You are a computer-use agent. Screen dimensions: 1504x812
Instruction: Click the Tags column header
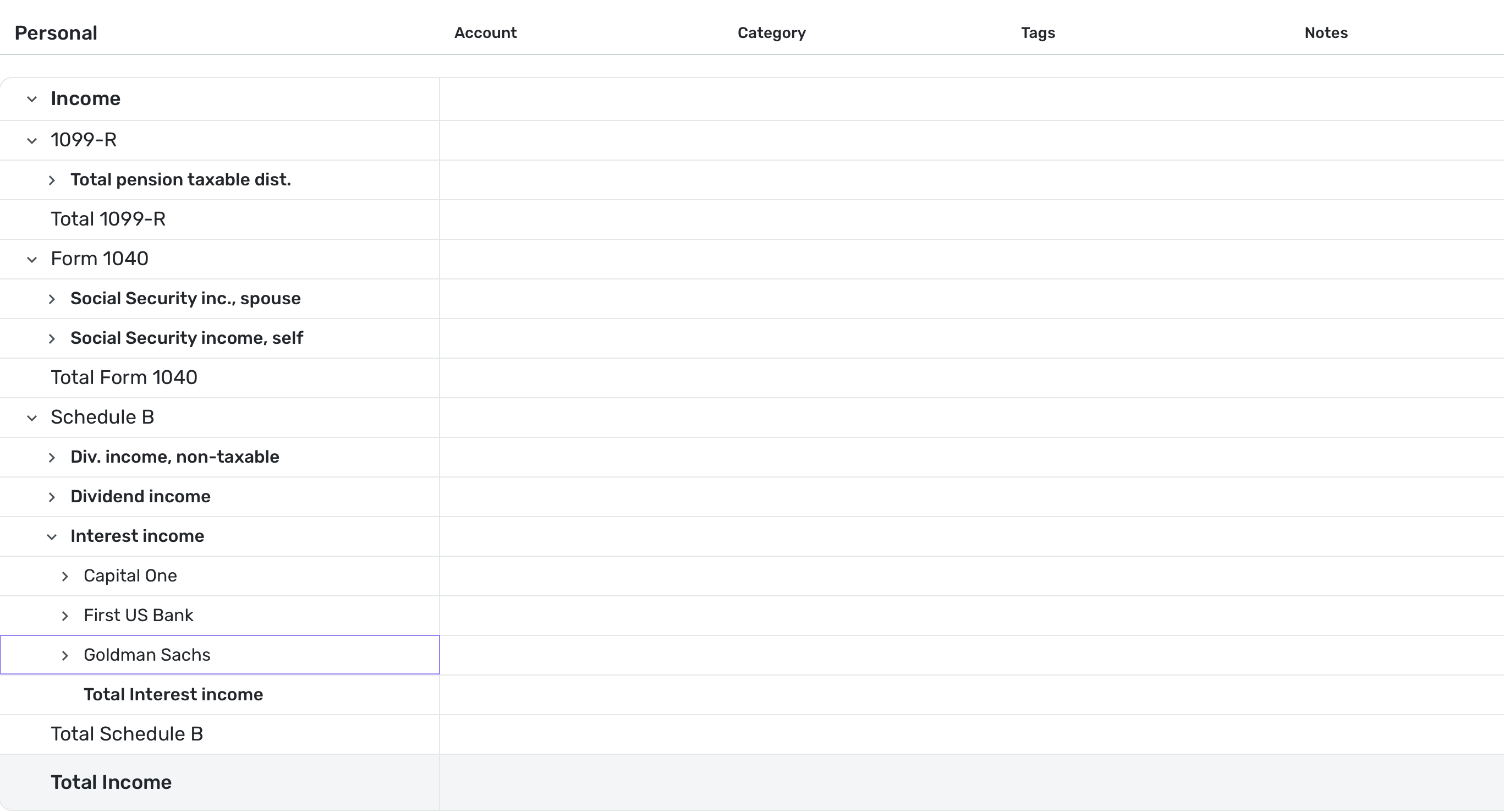pos(1038,32)
